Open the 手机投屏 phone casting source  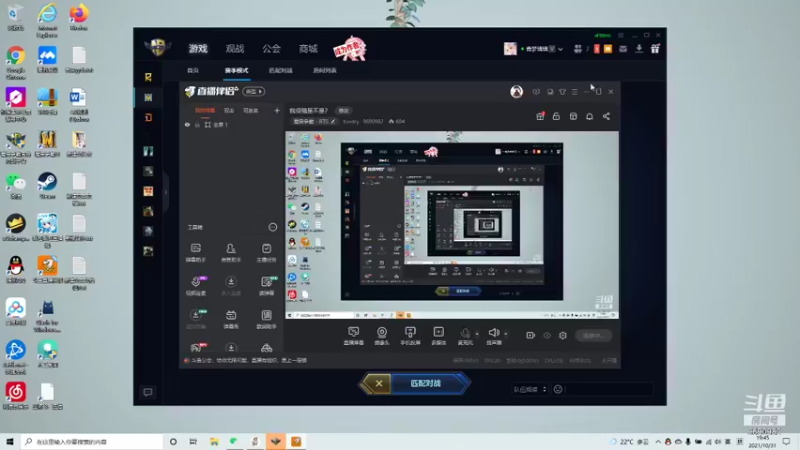pos(410,336)
